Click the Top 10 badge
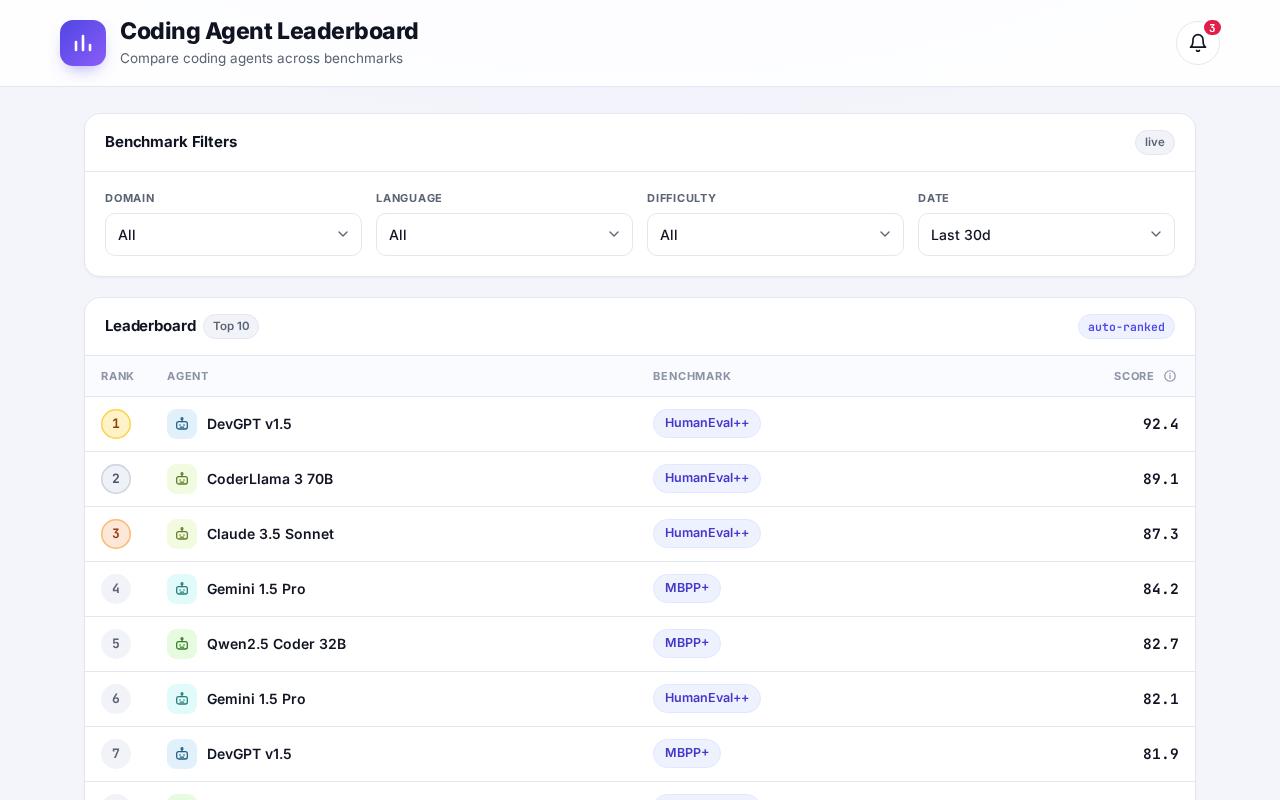The width and height of the screenshot is (1280, 800). point(231,326)
